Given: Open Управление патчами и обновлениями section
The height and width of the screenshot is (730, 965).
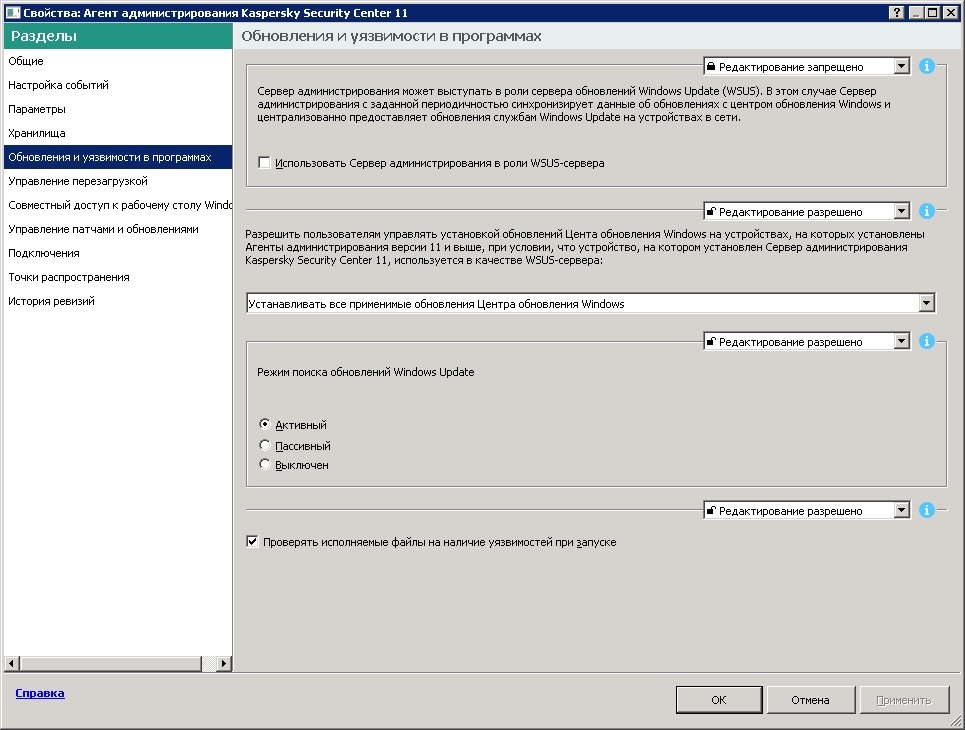Looking at the screenshot, I should (118, 229).
